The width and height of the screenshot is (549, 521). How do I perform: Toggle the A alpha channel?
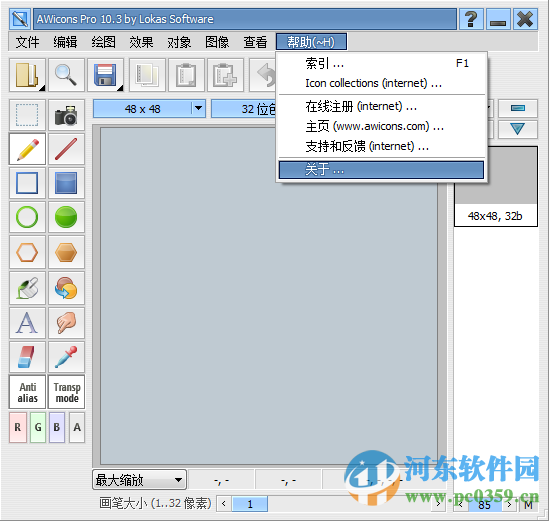point(77,428)
